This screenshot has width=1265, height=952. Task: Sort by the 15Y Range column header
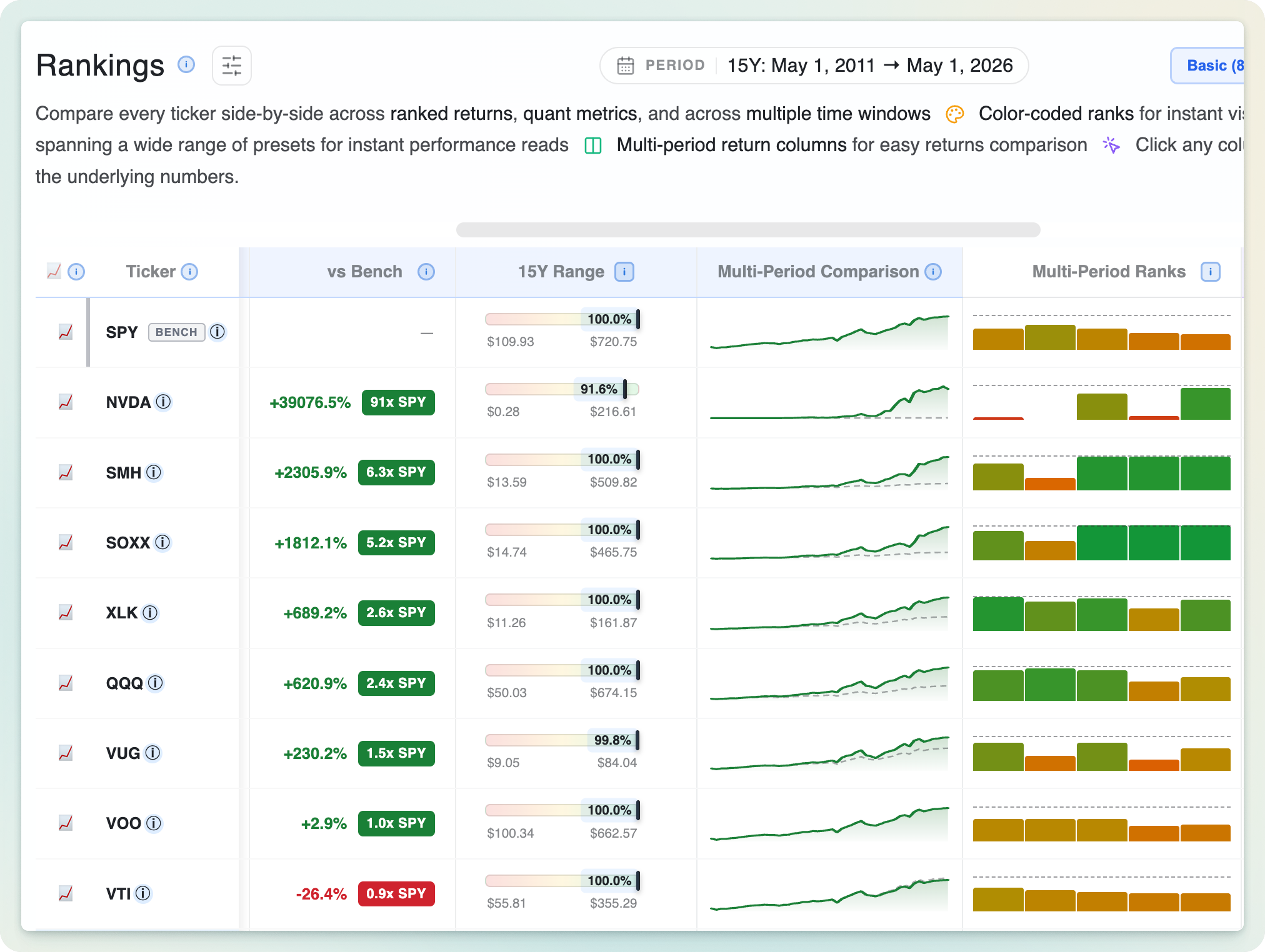(561, 272)
